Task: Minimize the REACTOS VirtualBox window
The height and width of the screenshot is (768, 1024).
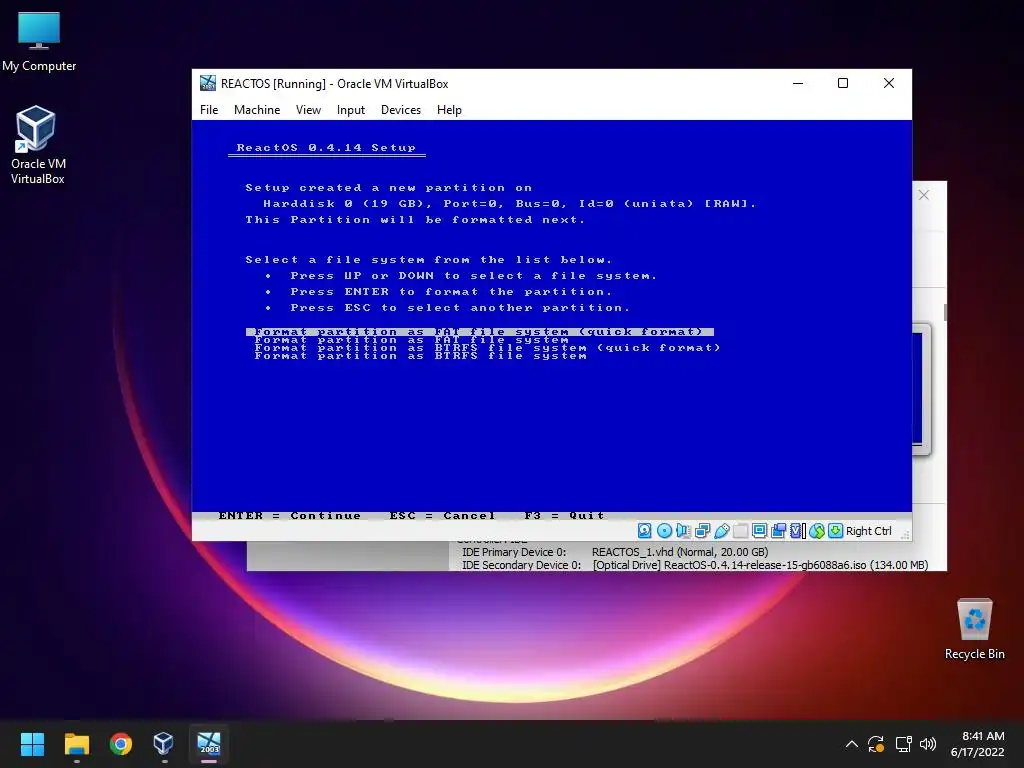Action: point(798,83)
